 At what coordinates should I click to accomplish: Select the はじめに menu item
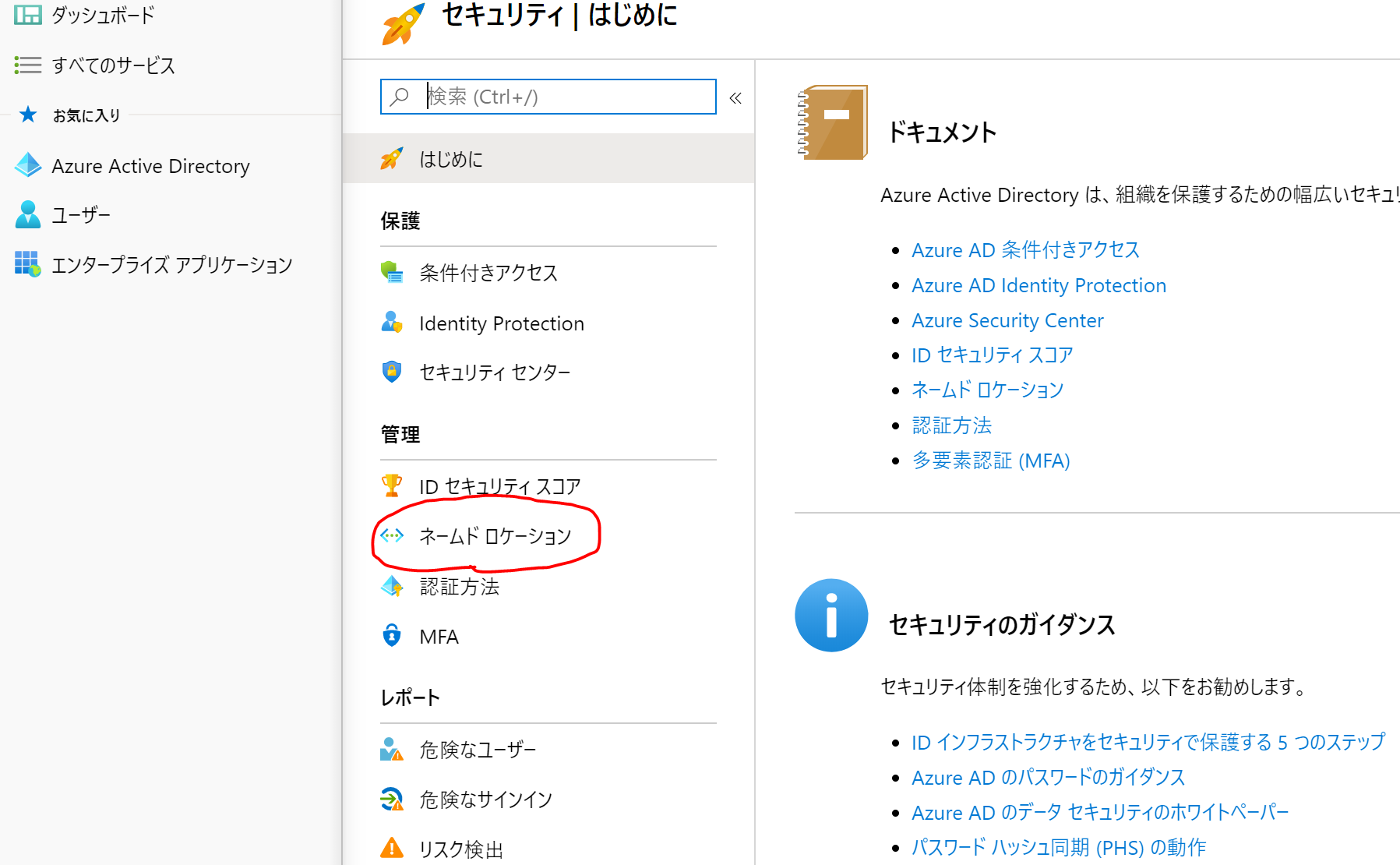(548, 158)
